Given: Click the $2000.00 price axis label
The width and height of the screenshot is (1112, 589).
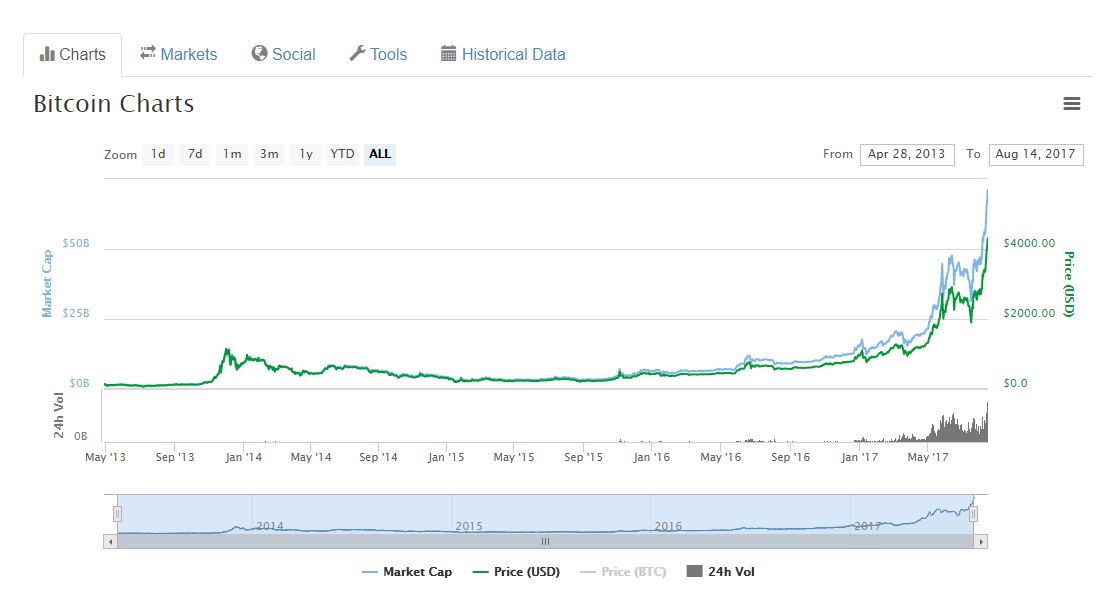Looking at the screenshot, I should click(x=1030, y=313).
